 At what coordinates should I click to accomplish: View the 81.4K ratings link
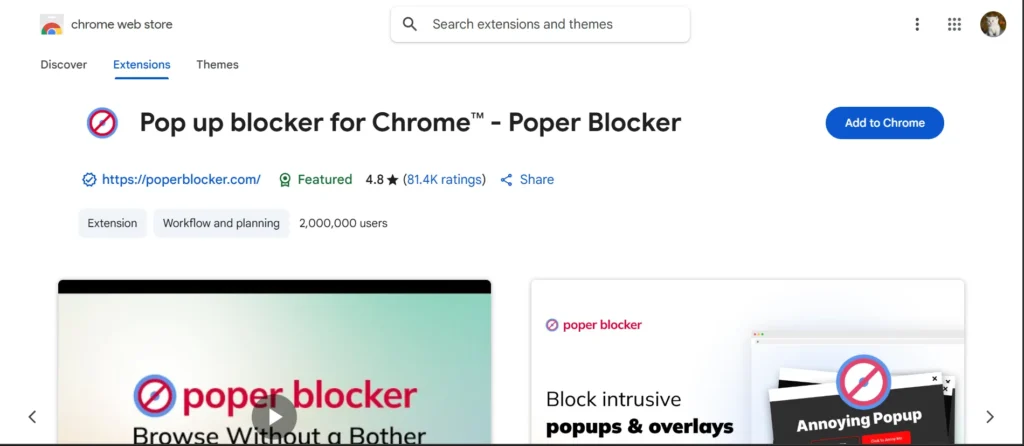(x=444, y=180)
